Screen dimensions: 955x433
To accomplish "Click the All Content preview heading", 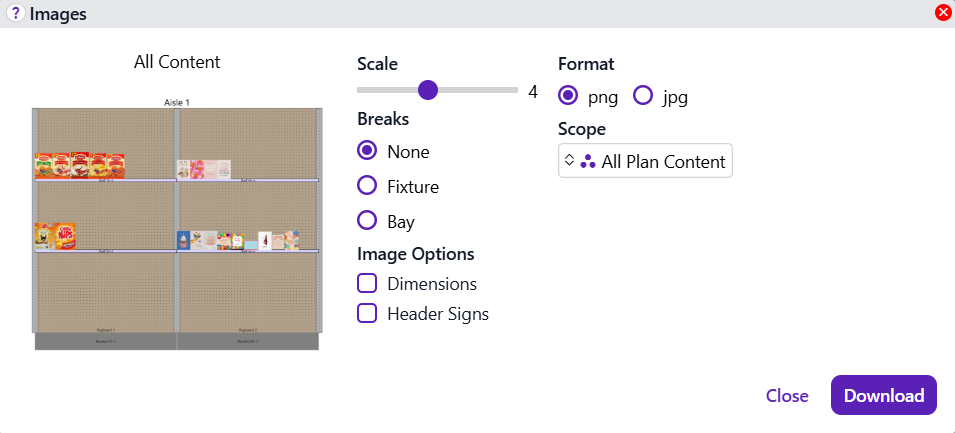I will 177,62.
